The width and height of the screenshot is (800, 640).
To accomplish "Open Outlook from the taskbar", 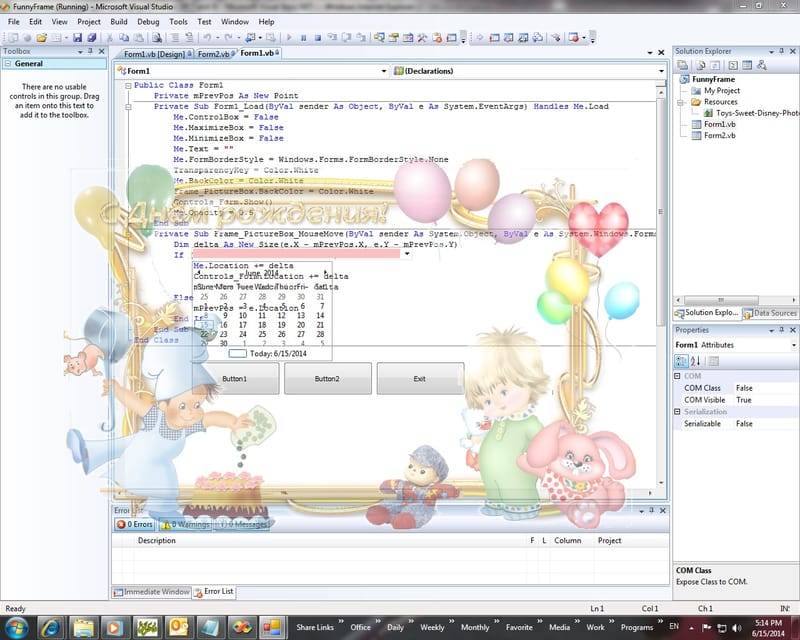I will point(179,627).
